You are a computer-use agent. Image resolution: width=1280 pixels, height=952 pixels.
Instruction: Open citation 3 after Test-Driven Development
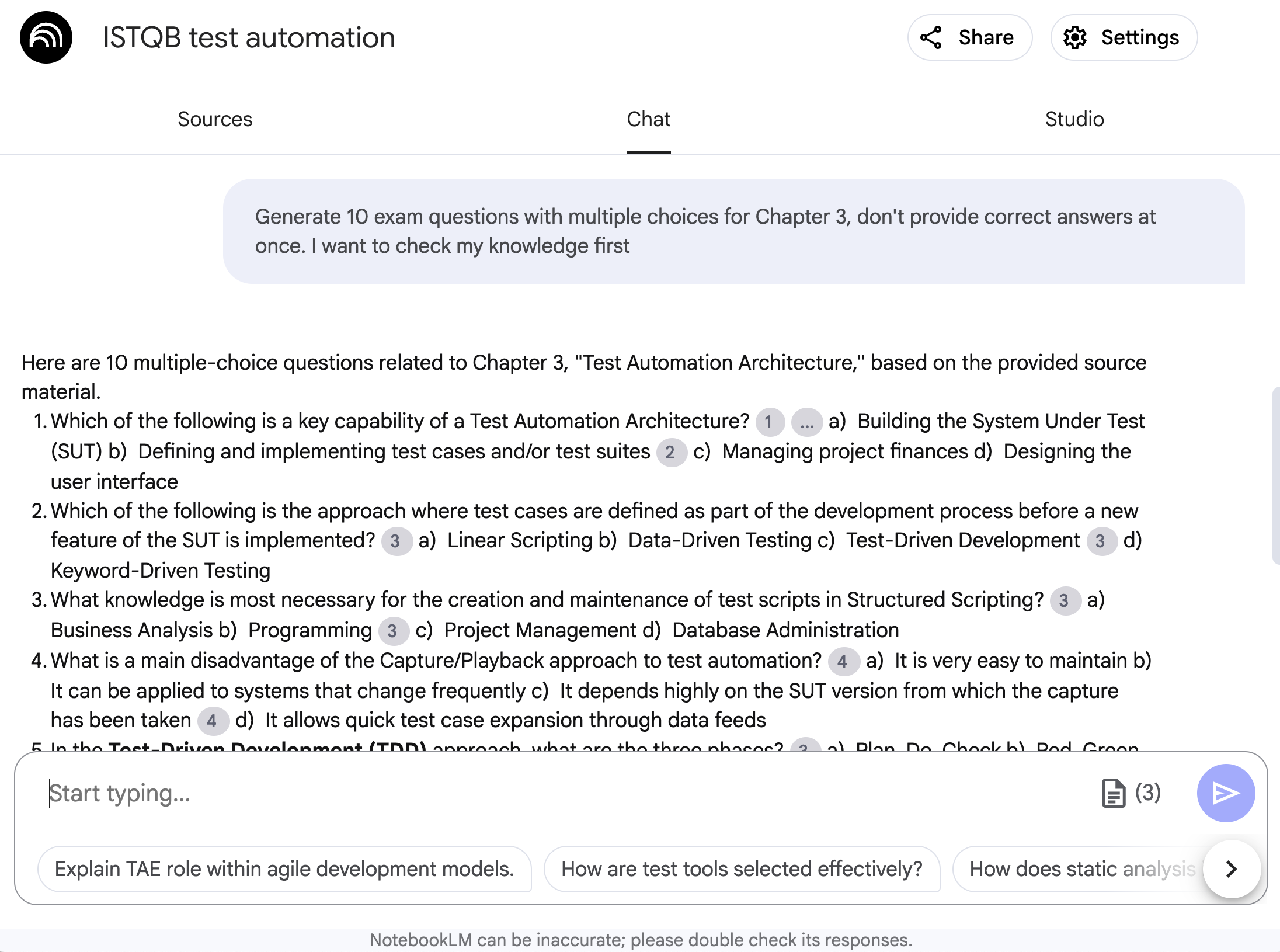[1101, 541]
